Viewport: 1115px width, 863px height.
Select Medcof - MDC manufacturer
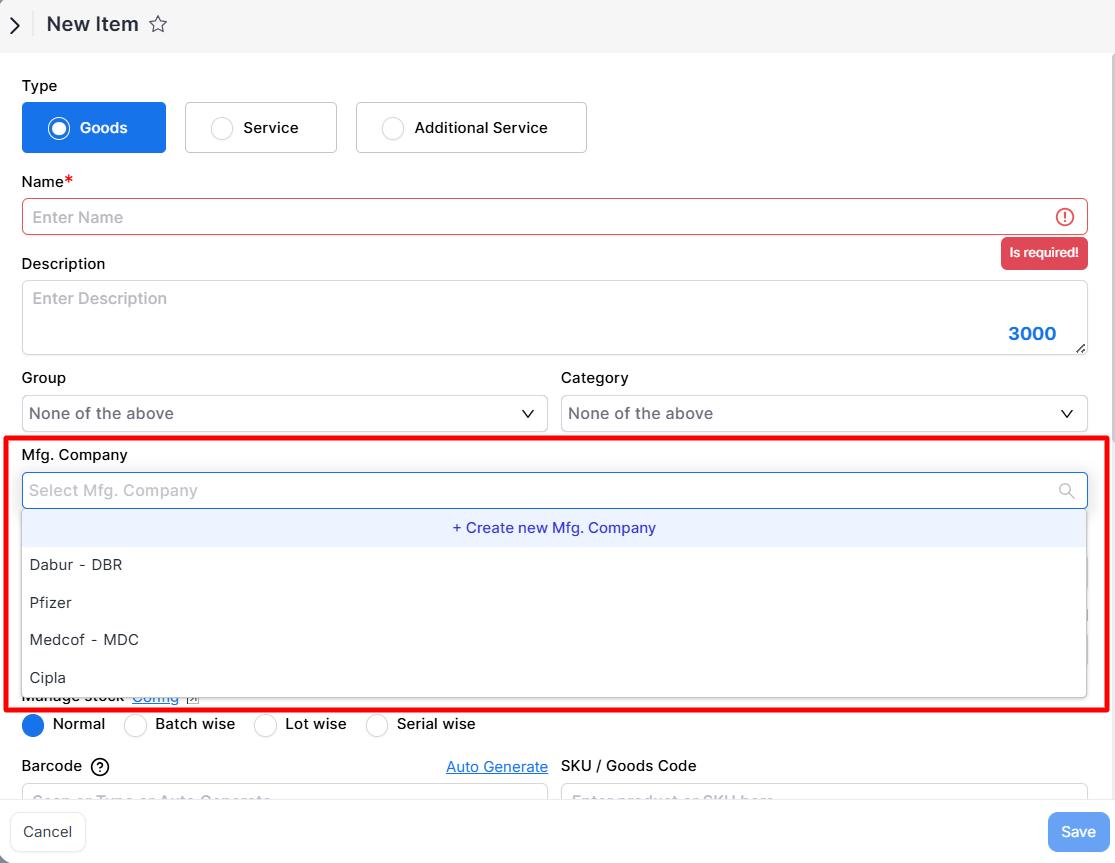point(84,640)
